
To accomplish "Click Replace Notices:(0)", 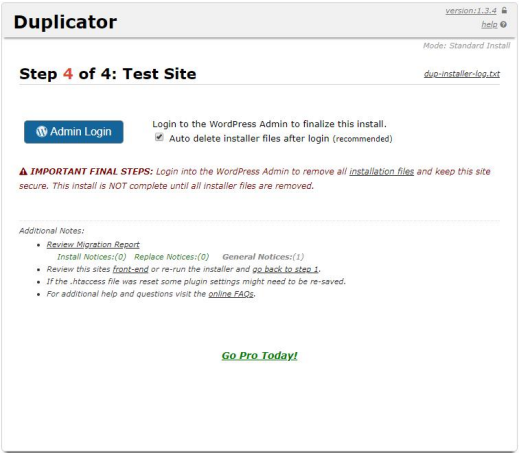I will pyautogui.click(x=172, y=257).
